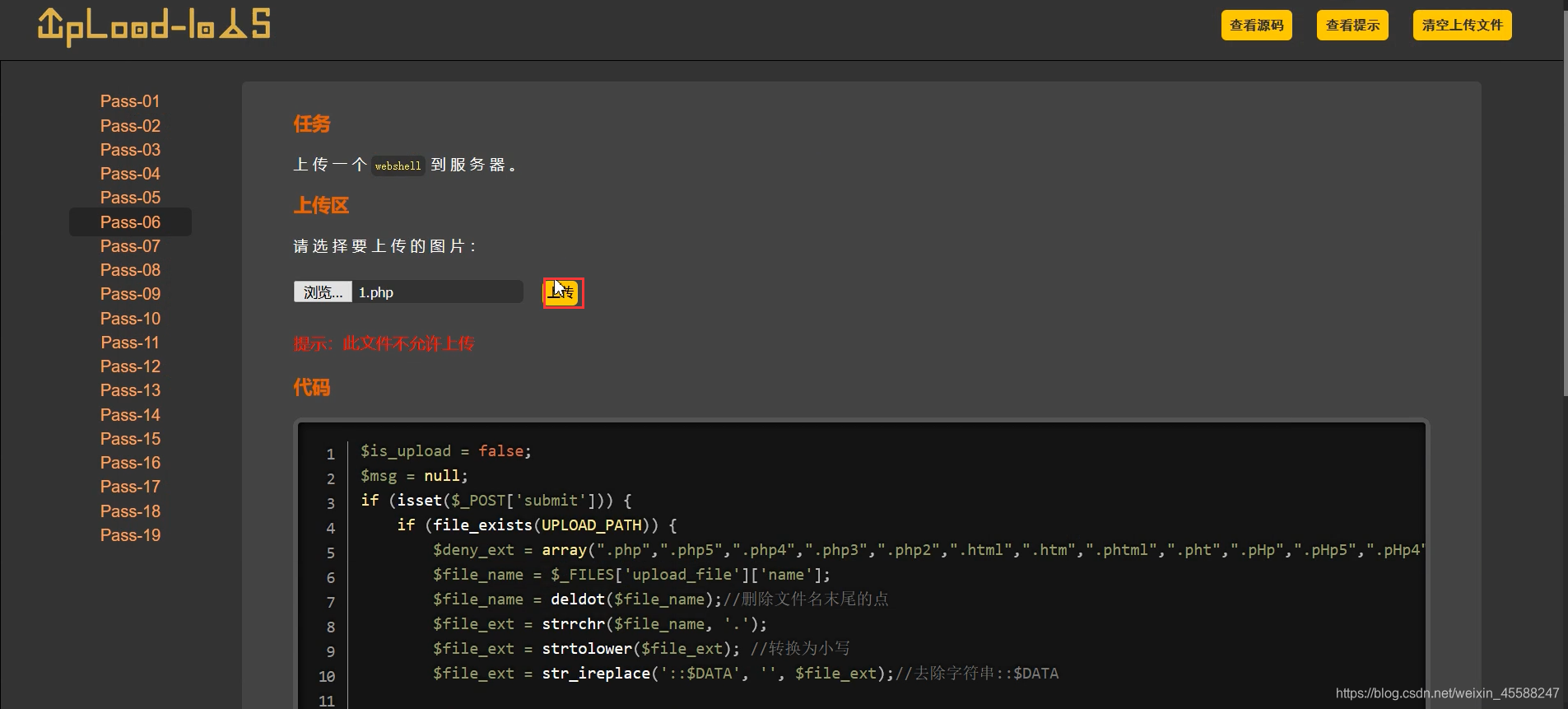Click the Upload-labs logo
Image resolution: width=1568 pixels, height=709 pixels.
(154, 26)
